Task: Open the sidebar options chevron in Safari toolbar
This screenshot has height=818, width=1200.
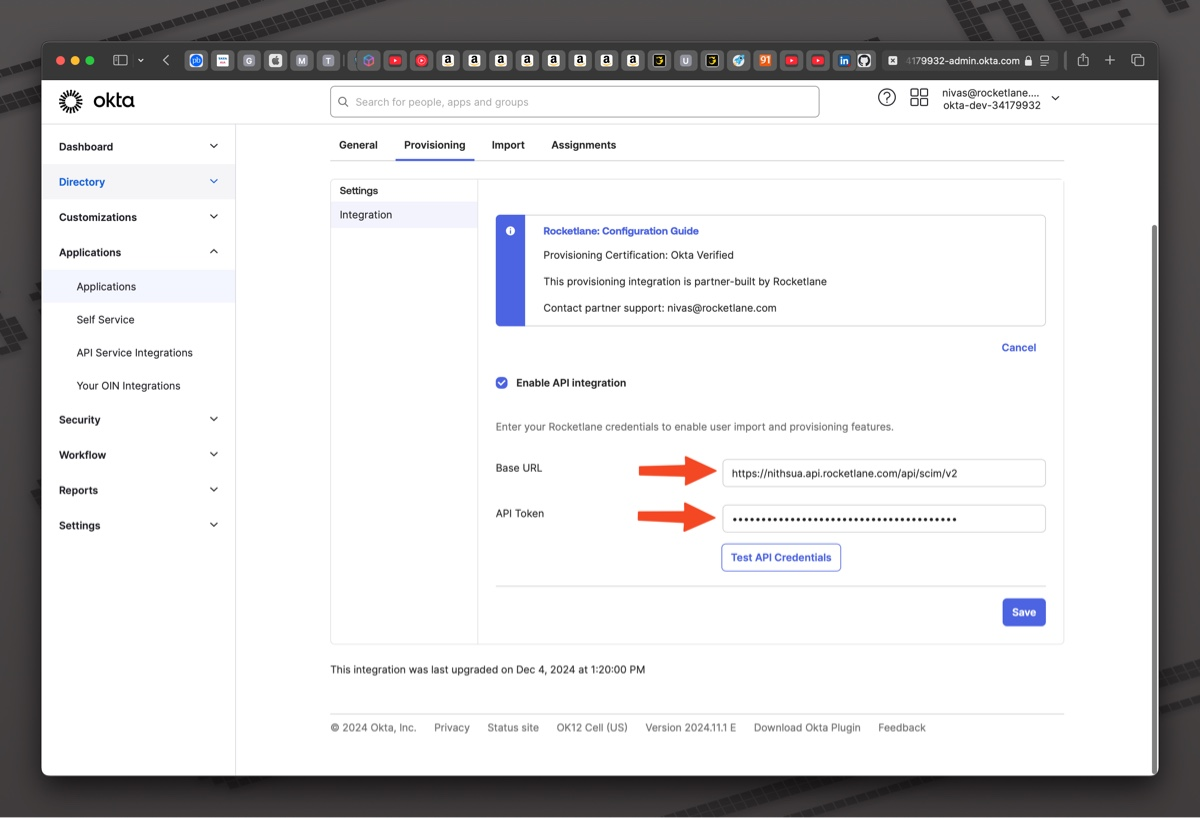Action: [x=140, y=60]
